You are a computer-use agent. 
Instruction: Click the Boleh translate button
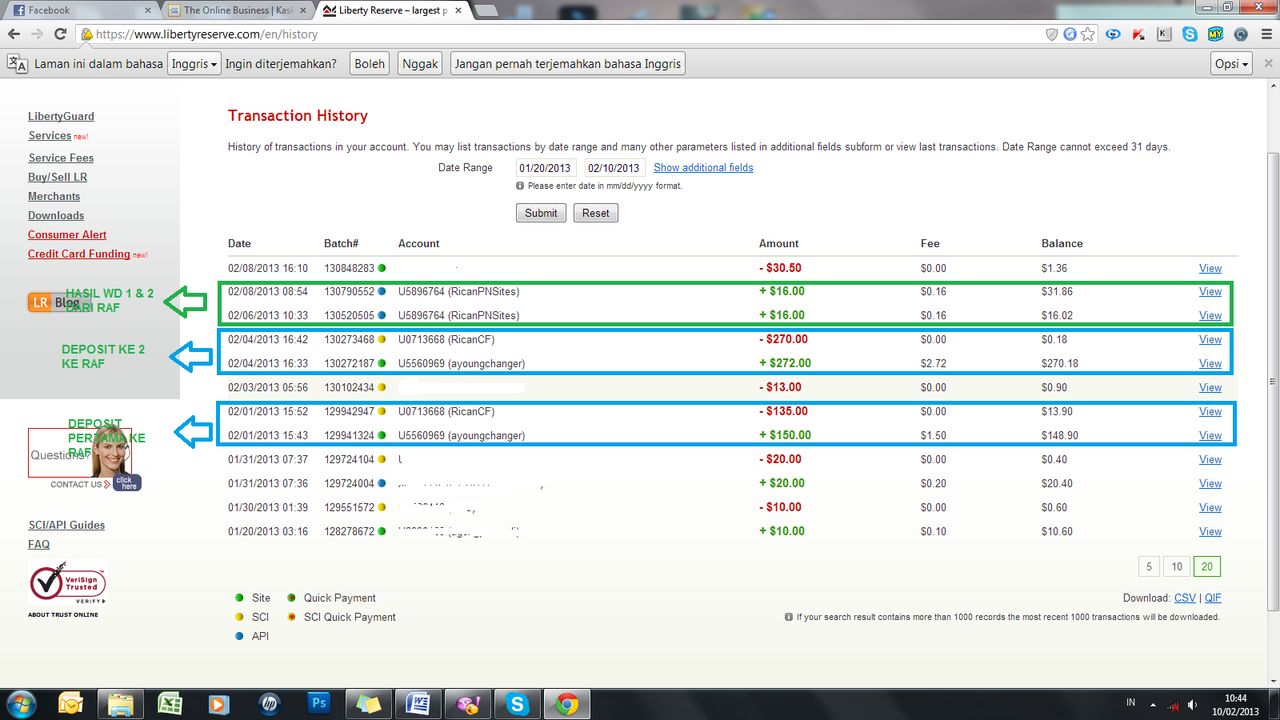point(369,64)
